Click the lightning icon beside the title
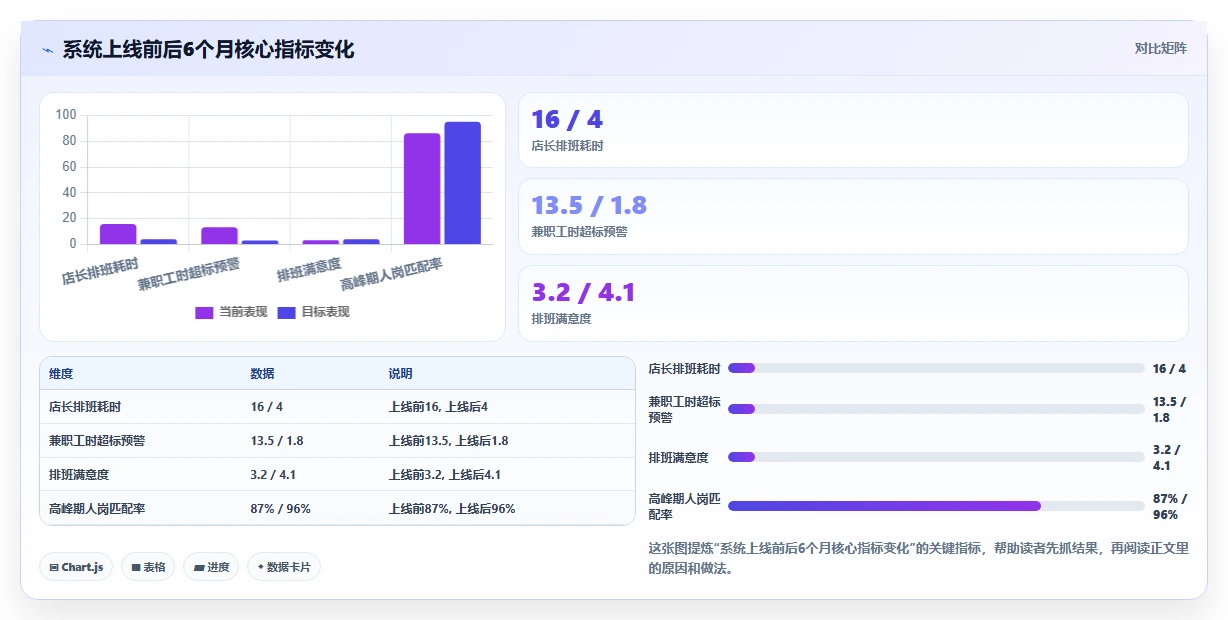 coord(48,50)
